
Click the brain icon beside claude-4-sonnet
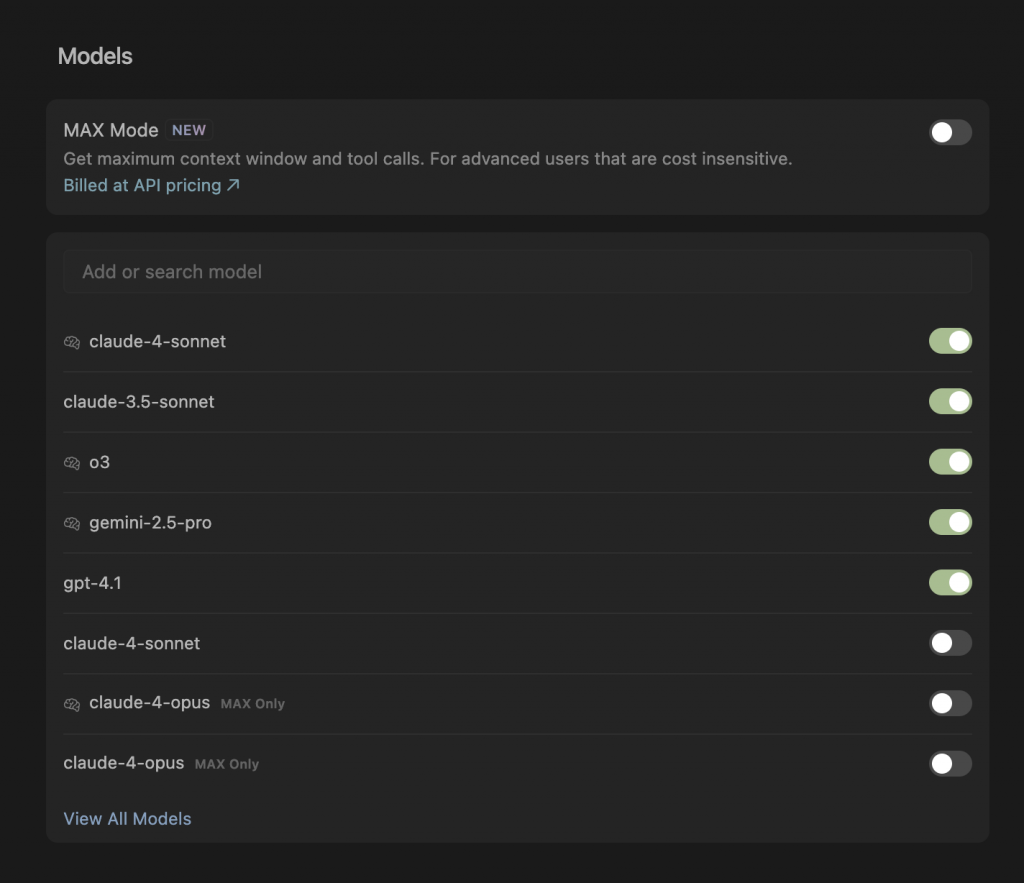pyautogui.click(x=72, y=342)
